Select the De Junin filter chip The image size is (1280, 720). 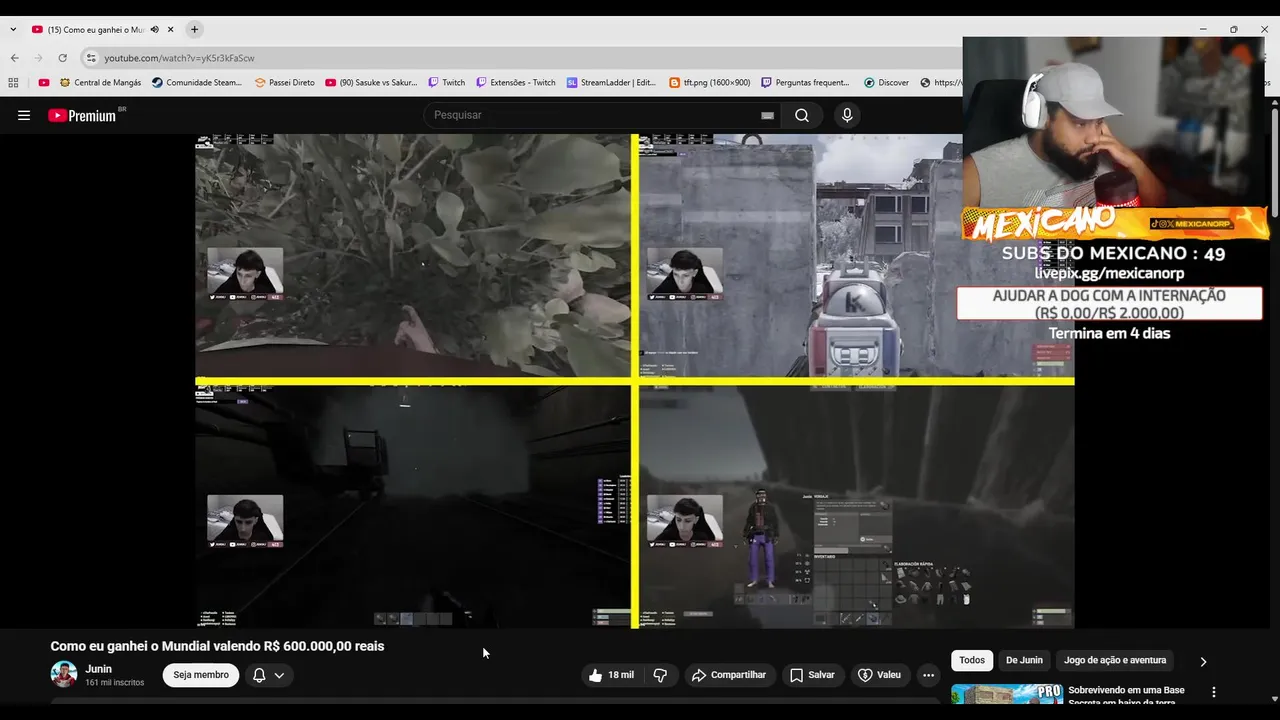pos(1024,660)
